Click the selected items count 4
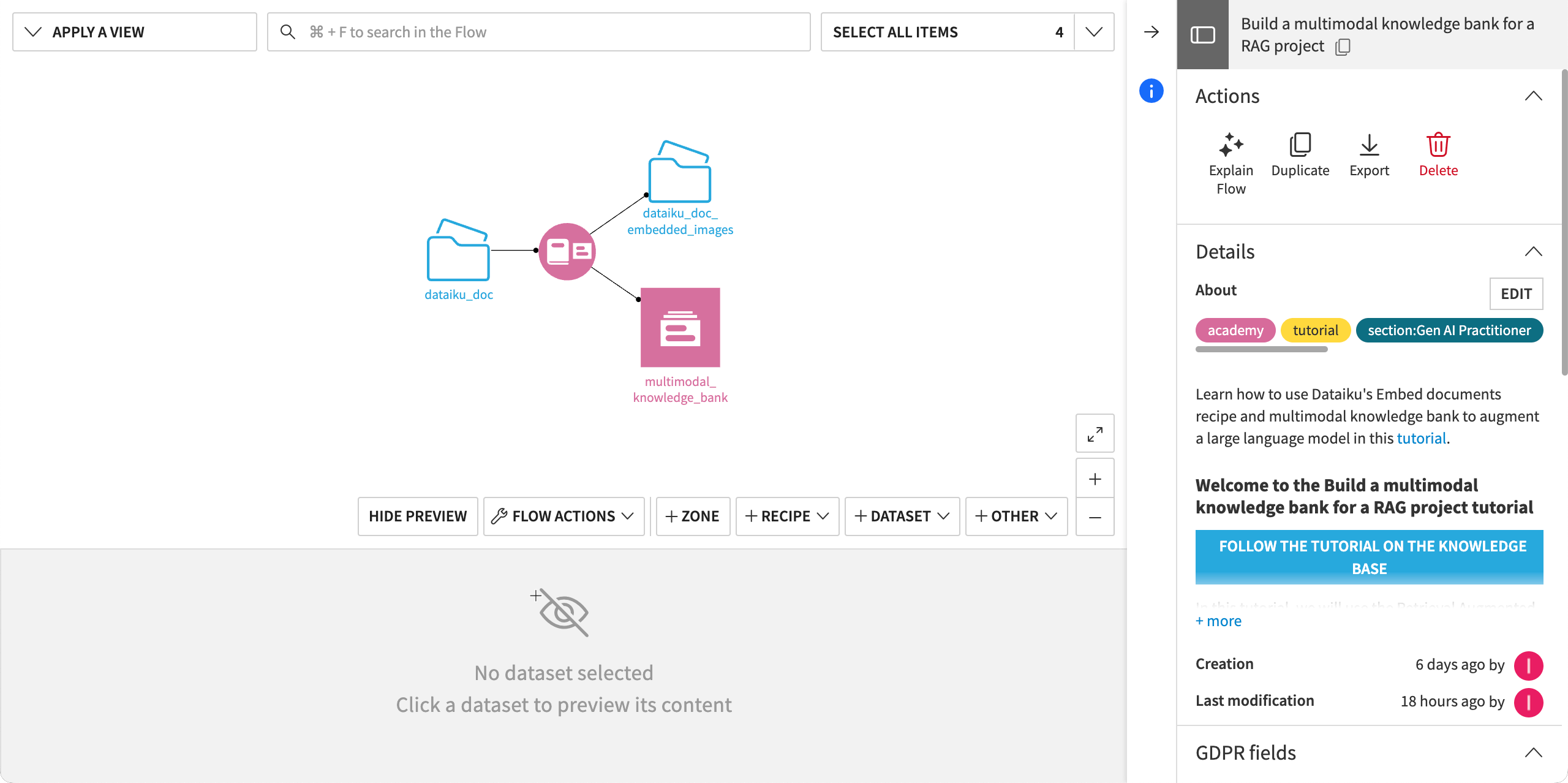1568x783 pixels. (1059, 32)
